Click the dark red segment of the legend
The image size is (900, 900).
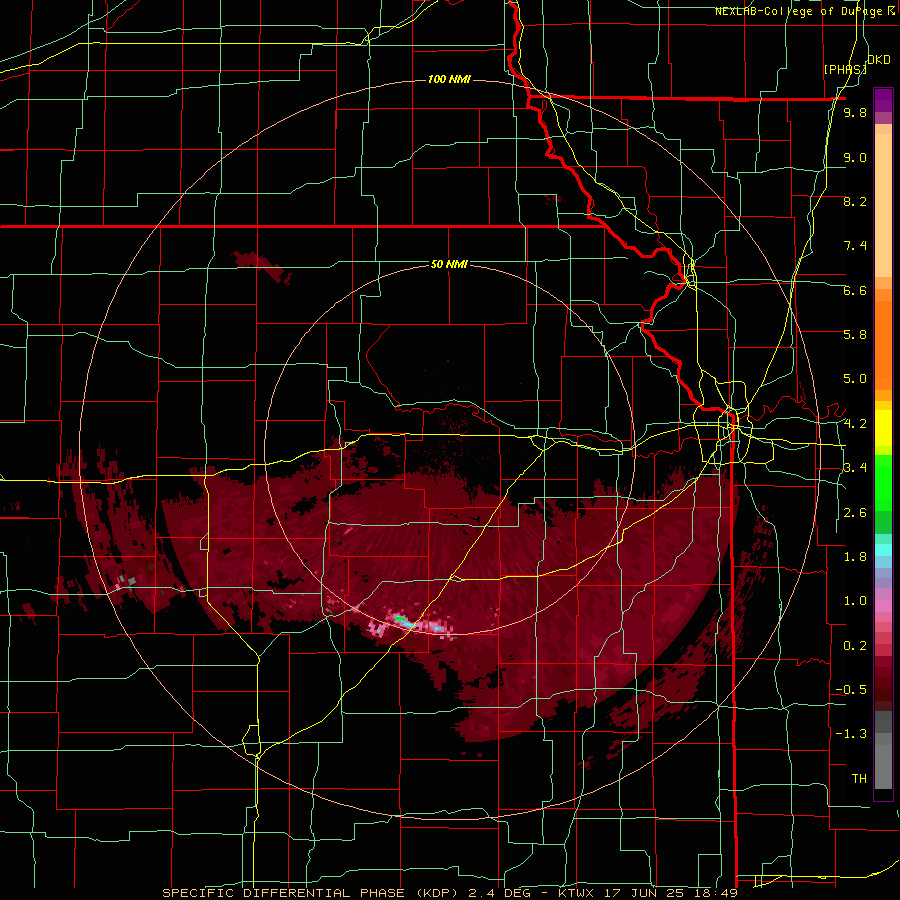tap(883, 683)
